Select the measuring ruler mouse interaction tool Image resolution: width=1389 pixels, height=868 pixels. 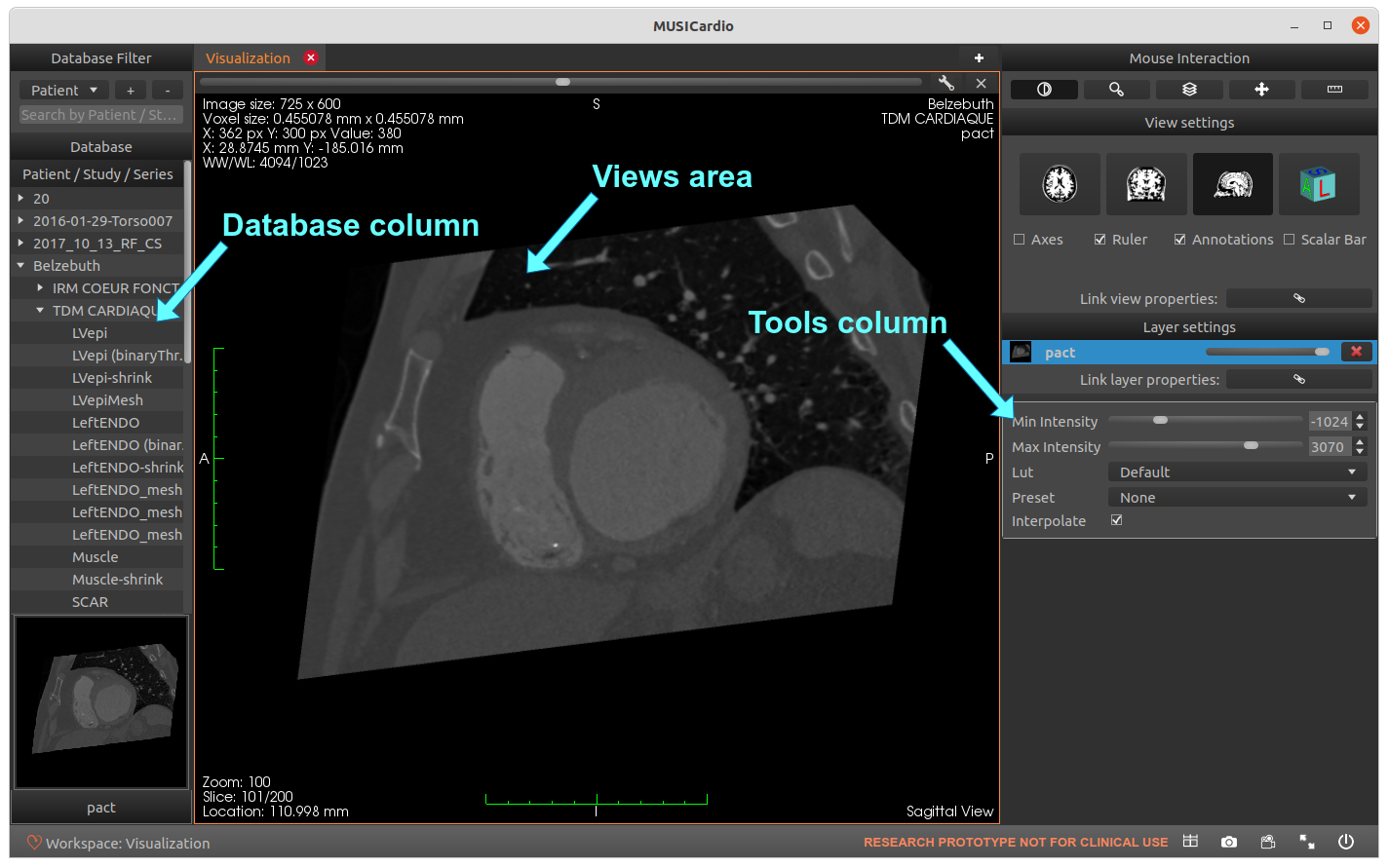(1334, 90)
